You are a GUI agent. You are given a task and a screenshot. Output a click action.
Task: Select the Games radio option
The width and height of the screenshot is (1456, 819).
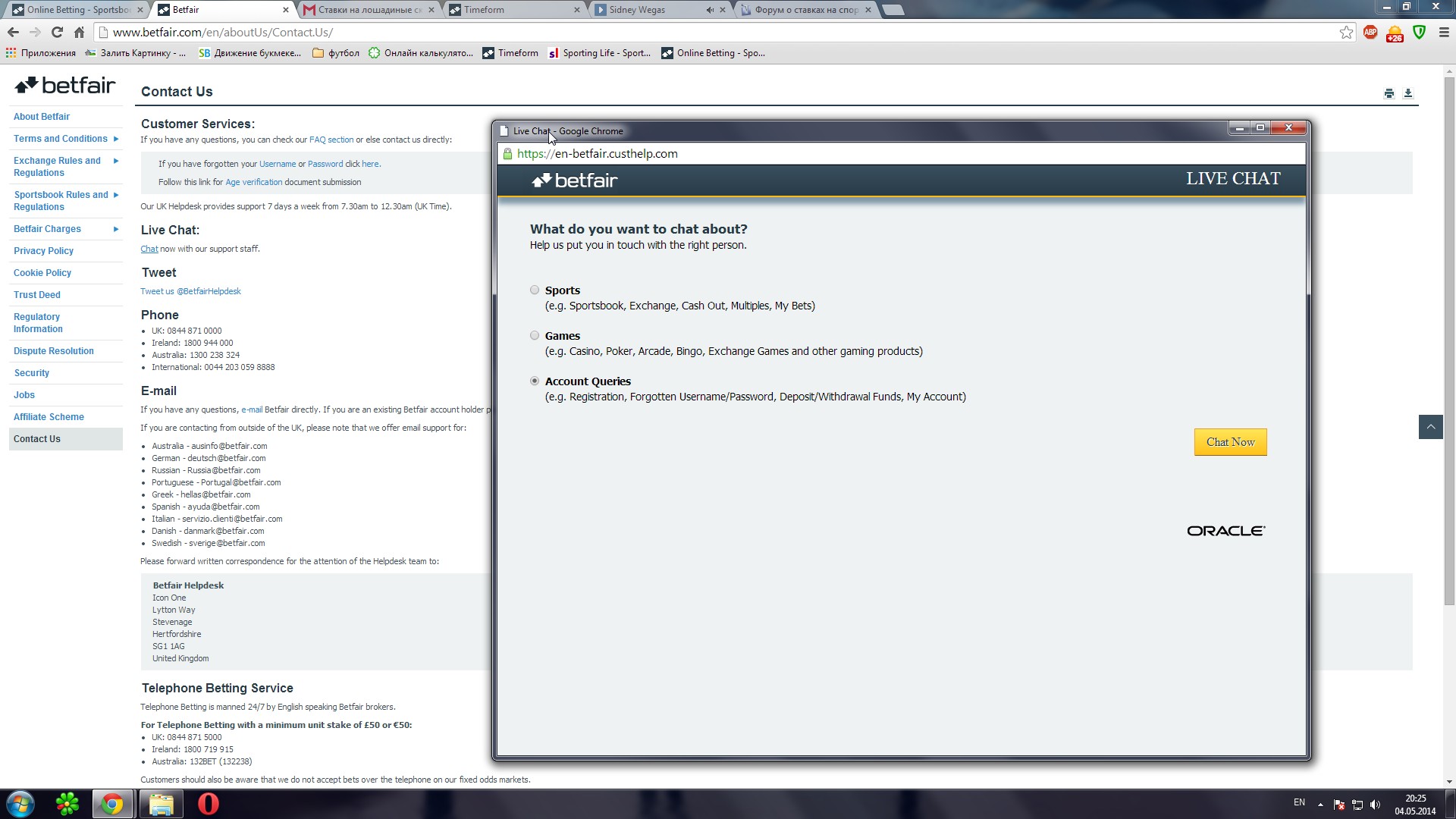[x=535, y=335]
